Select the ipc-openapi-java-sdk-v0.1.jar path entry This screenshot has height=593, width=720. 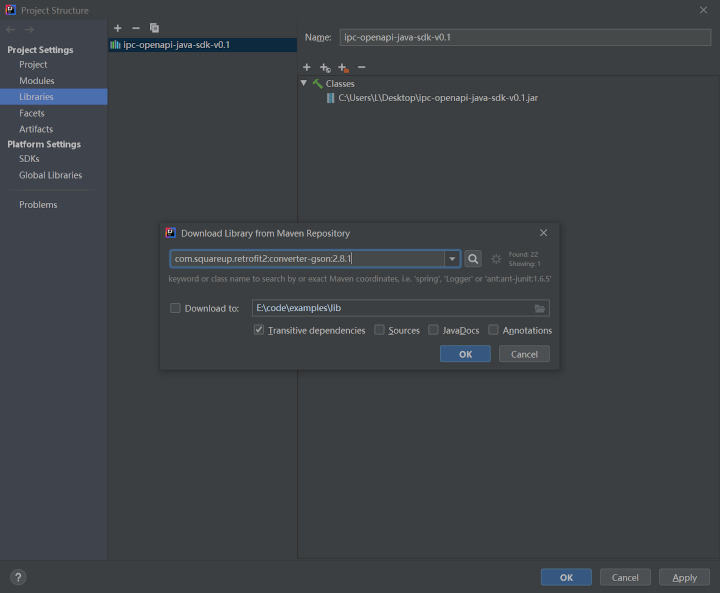click(x=438, y=98)
